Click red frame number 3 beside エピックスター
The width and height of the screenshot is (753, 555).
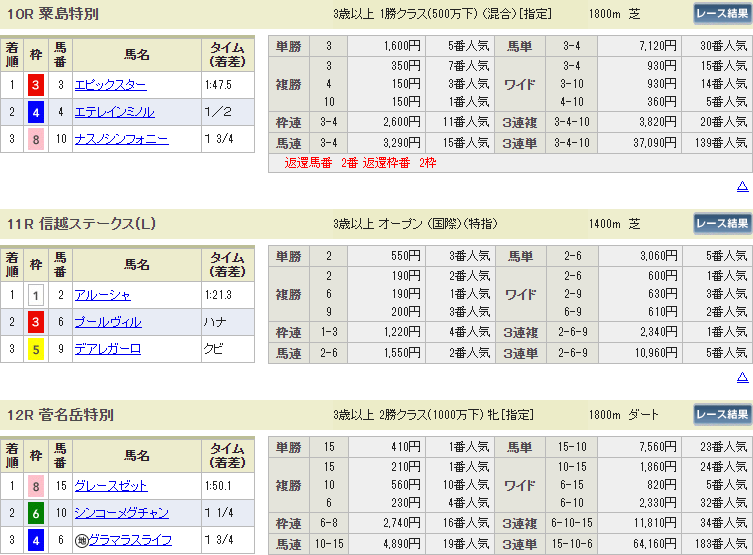36,85
